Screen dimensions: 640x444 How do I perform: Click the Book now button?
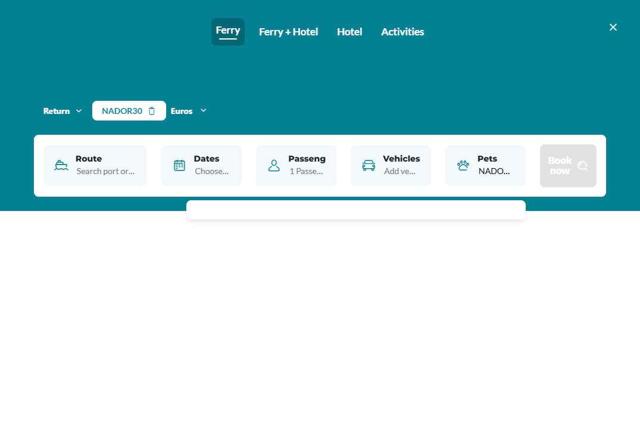click(x=568, y=166)
